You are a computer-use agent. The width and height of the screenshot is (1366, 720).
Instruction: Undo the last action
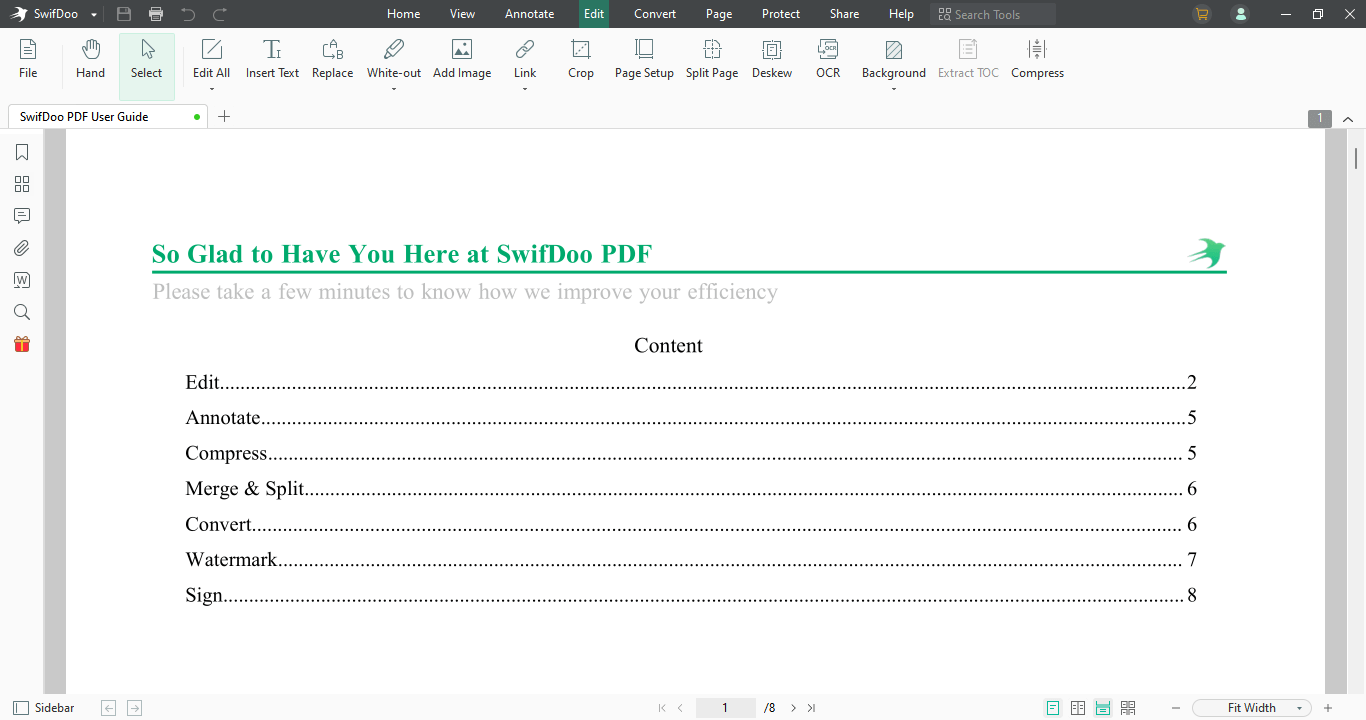(x=188, y=14)
